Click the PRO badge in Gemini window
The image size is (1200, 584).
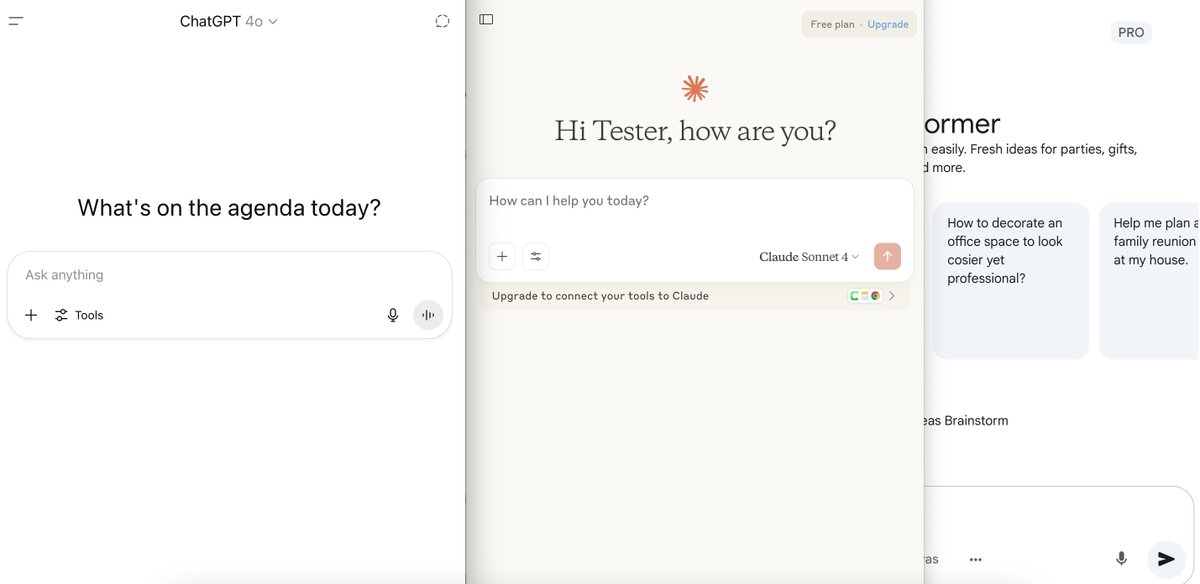[1131, 33]
